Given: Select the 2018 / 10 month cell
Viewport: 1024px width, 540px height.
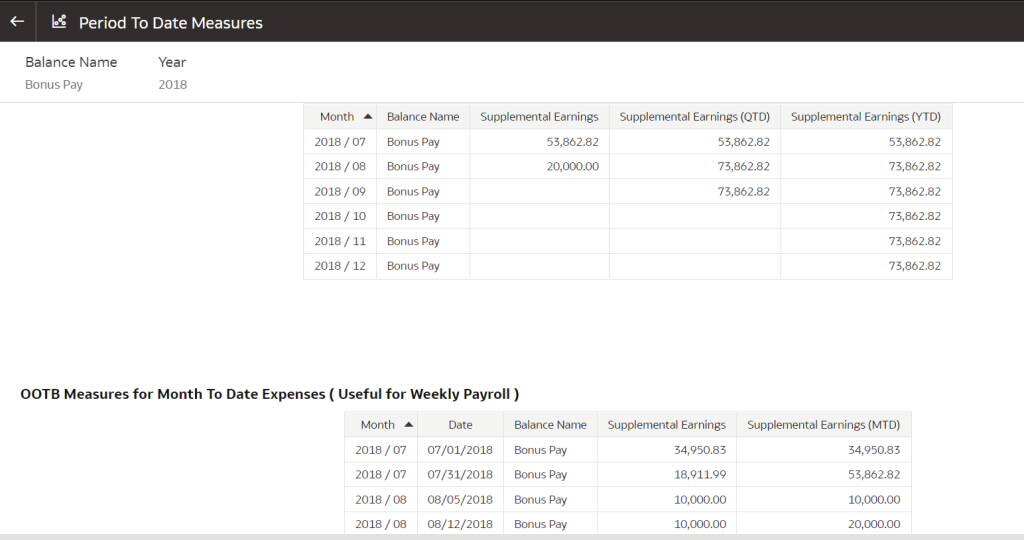Looking at the screenshot, I should (340, 216).
